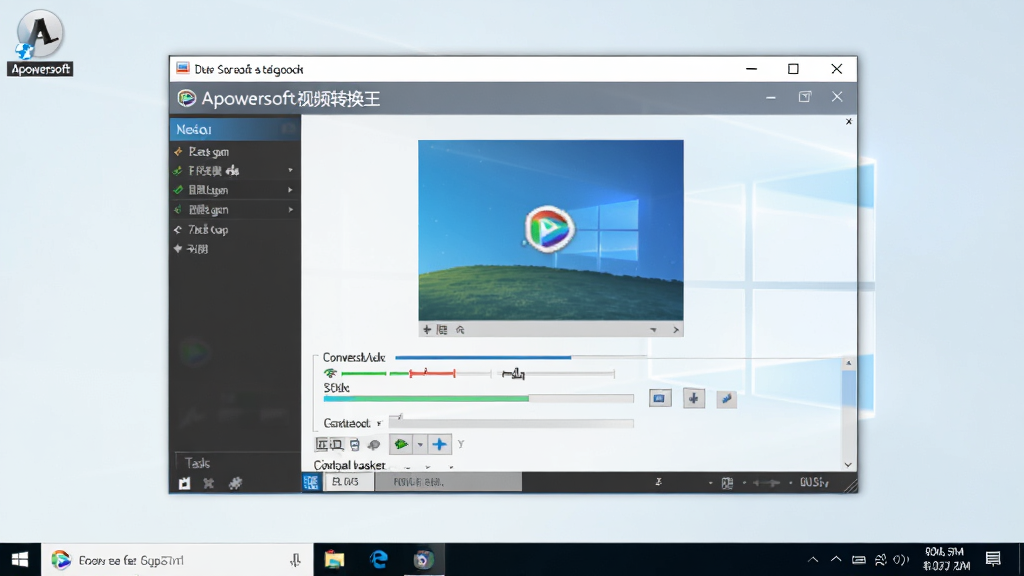Image resolution: width=1024 pixels, height=576 pixels.
Task: Expand the arrow on the sidebar row below the orange-icon entry
Action: coord(290,170)
